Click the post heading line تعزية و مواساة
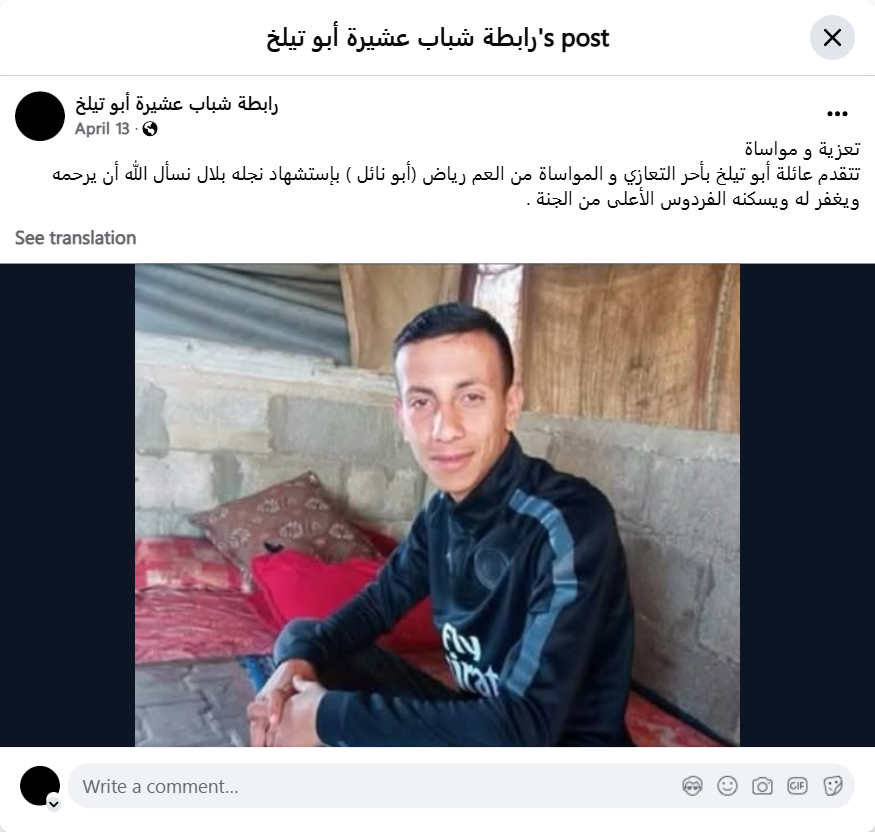This screenshot has height=832, width=875. 802,149
